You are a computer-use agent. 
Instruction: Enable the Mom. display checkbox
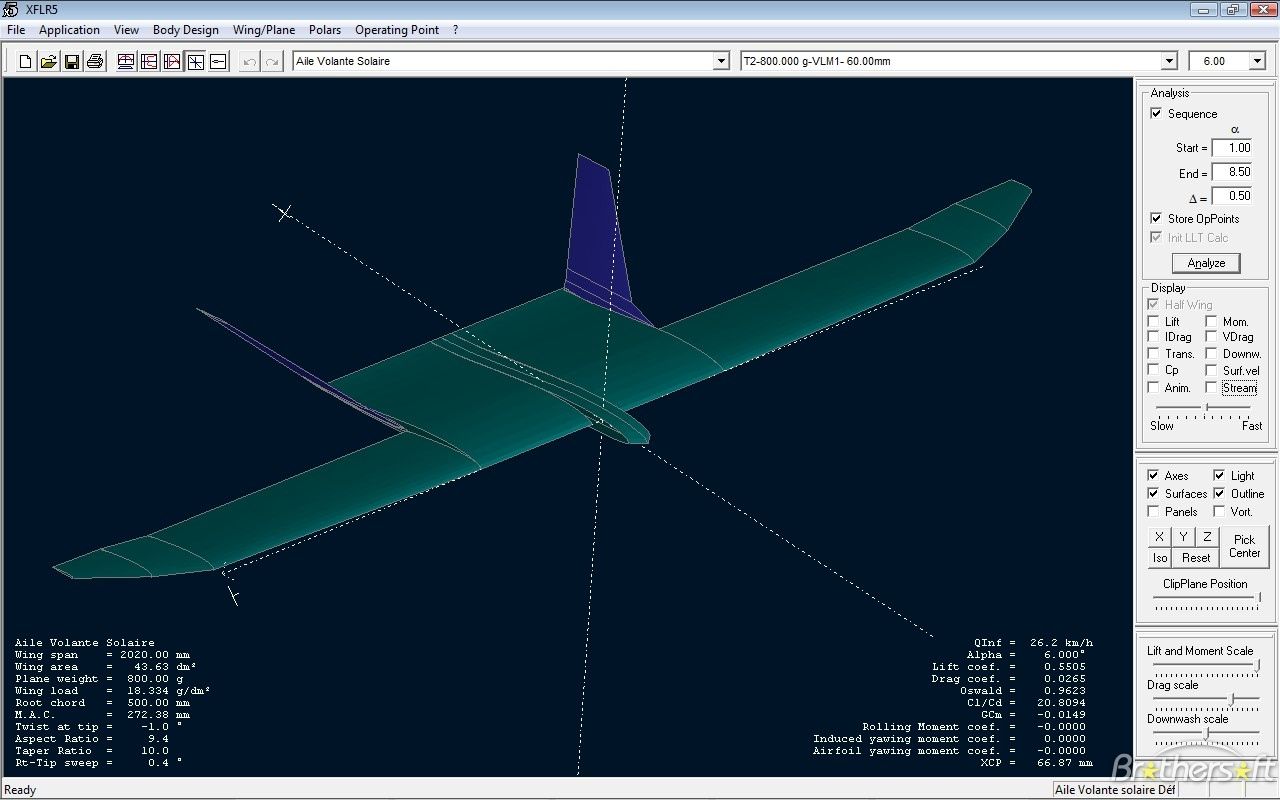click(1211, 322)
